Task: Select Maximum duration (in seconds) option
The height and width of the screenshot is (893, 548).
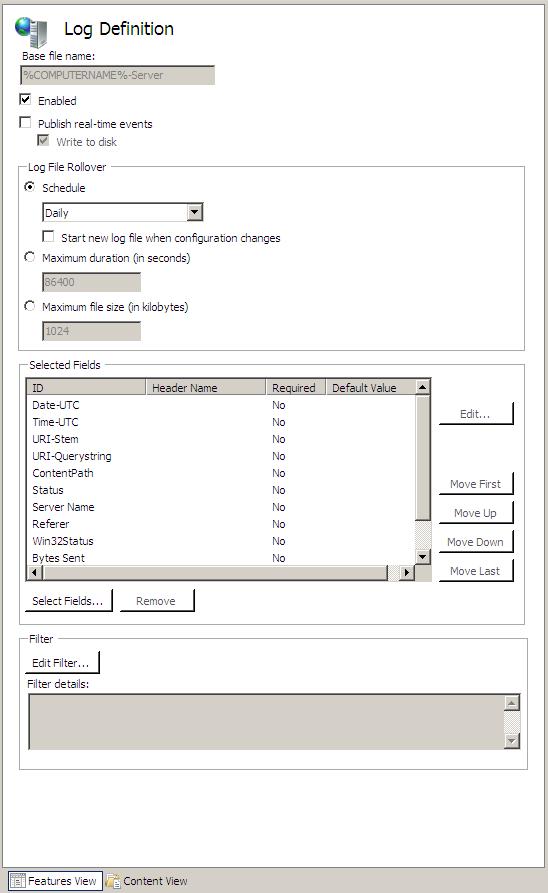Action: [x=30, y=257]
